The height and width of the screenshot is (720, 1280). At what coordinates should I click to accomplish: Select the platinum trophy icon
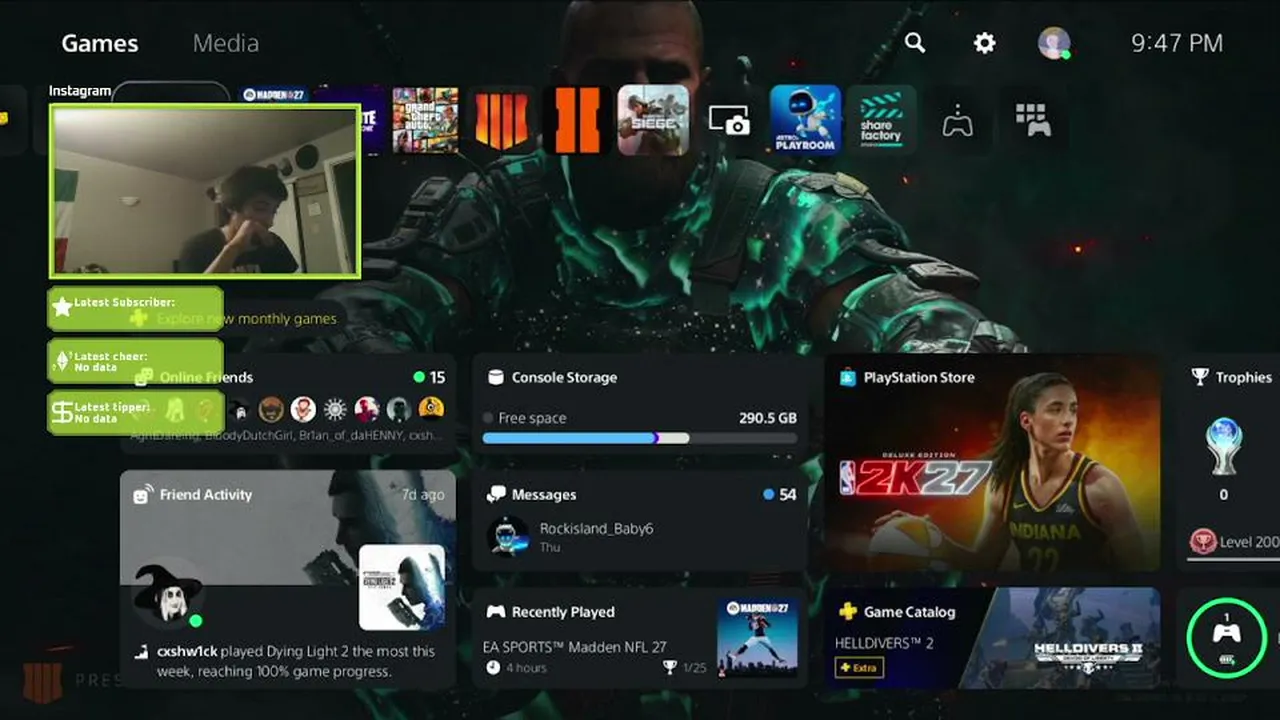point(1224,446)
